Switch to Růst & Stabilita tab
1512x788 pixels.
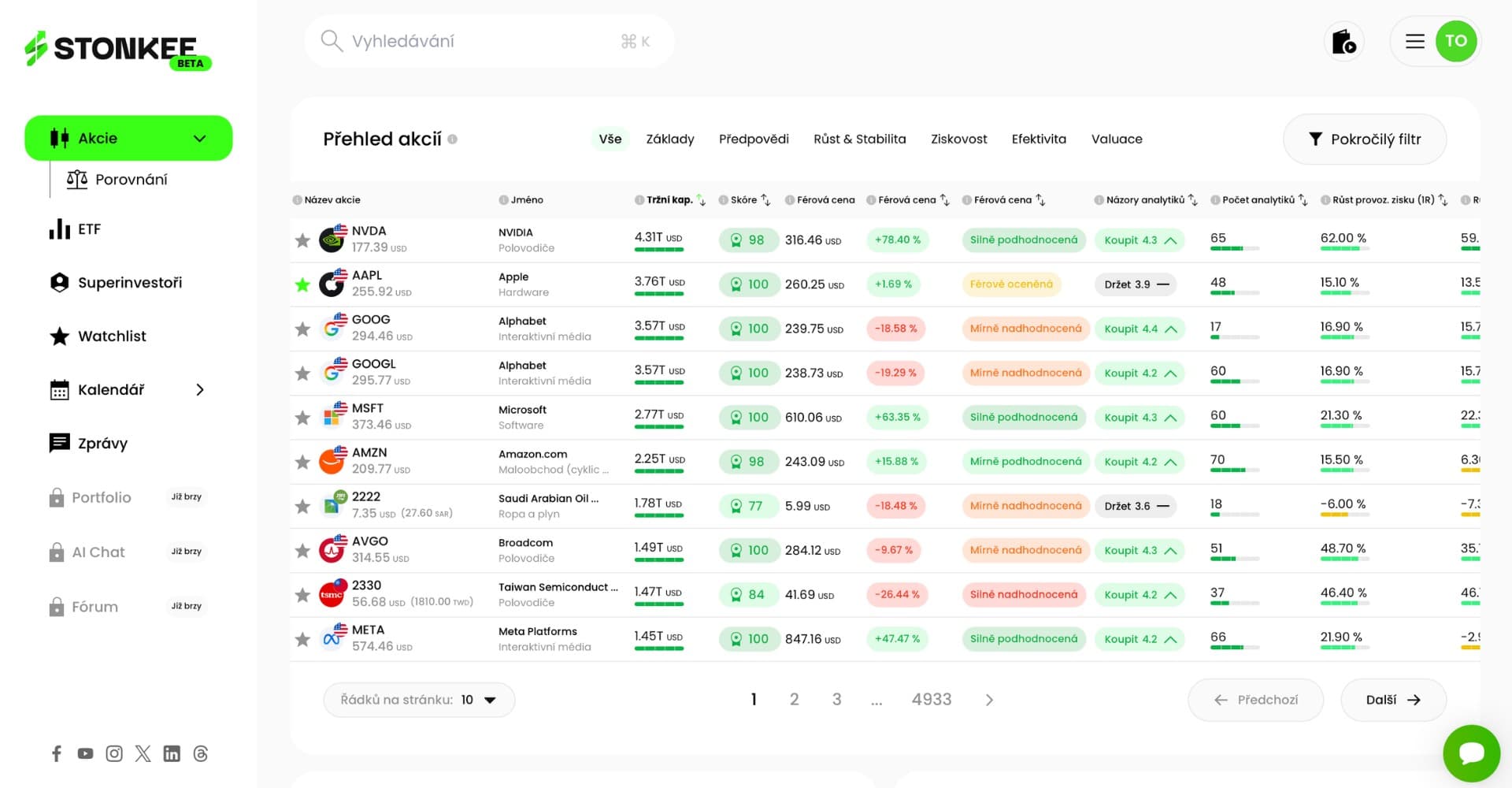click(x=860, y=139)
